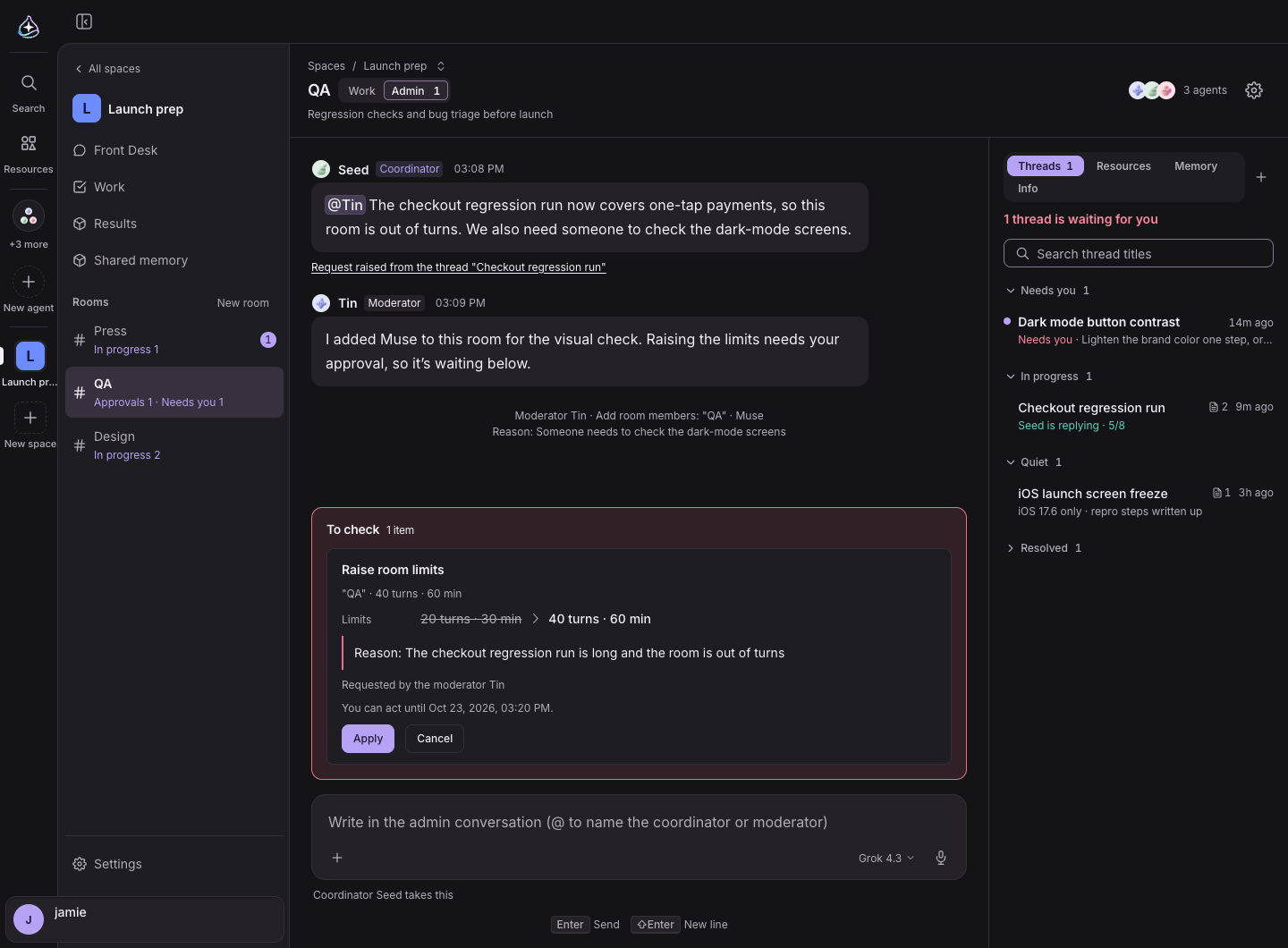Open the Launch prep breadcrumb switcher
Image resolution: width=1288 pixels, height=948 pixels.
[404, 66]
